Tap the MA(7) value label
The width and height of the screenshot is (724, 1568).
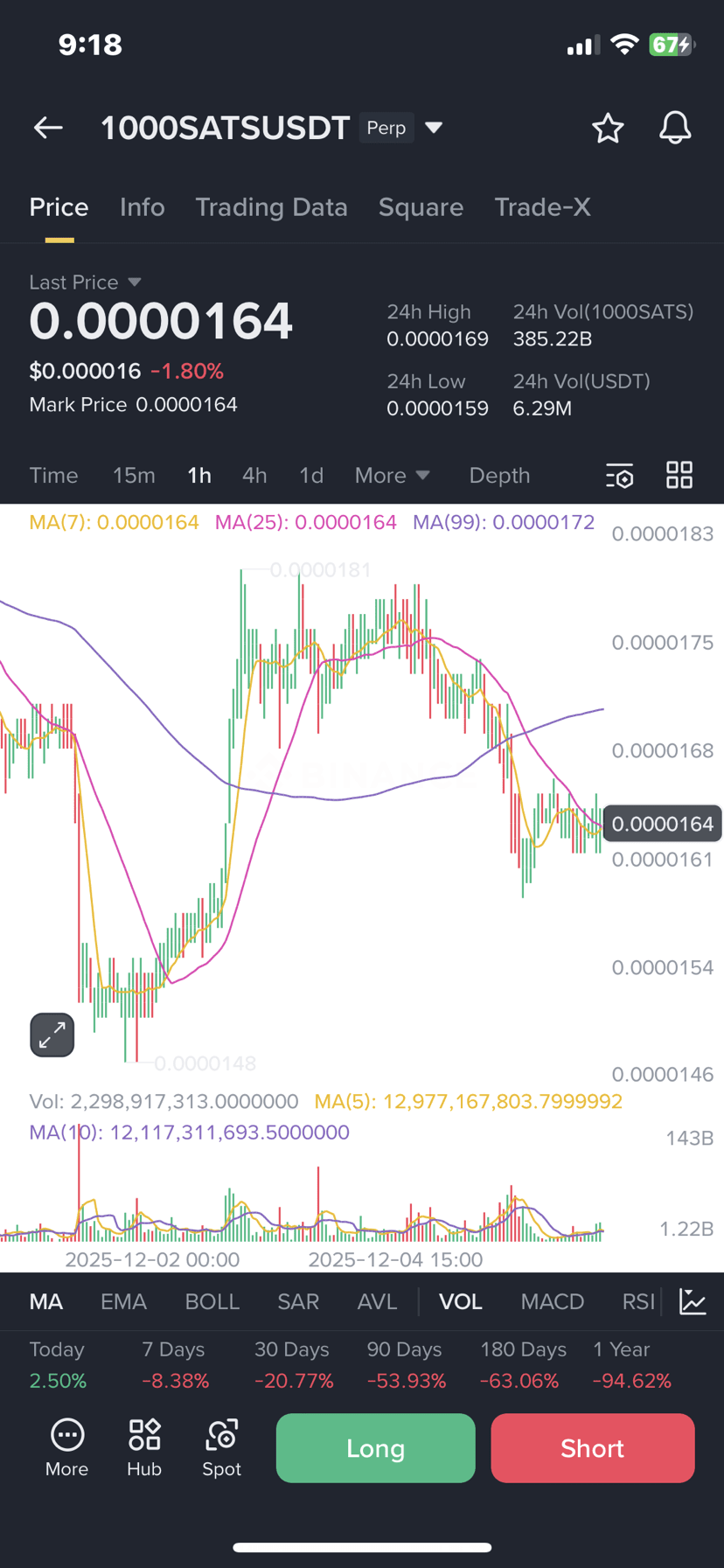114,522
